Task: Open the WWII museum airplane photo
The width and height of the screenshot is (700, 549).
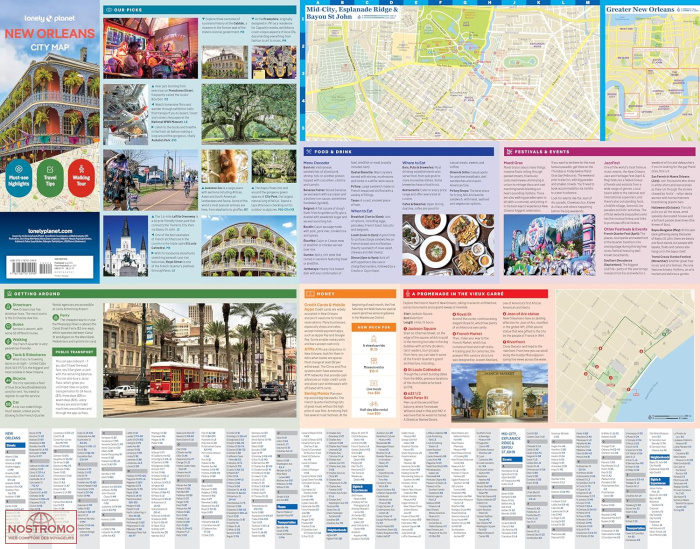Action: tap(125, 114)
